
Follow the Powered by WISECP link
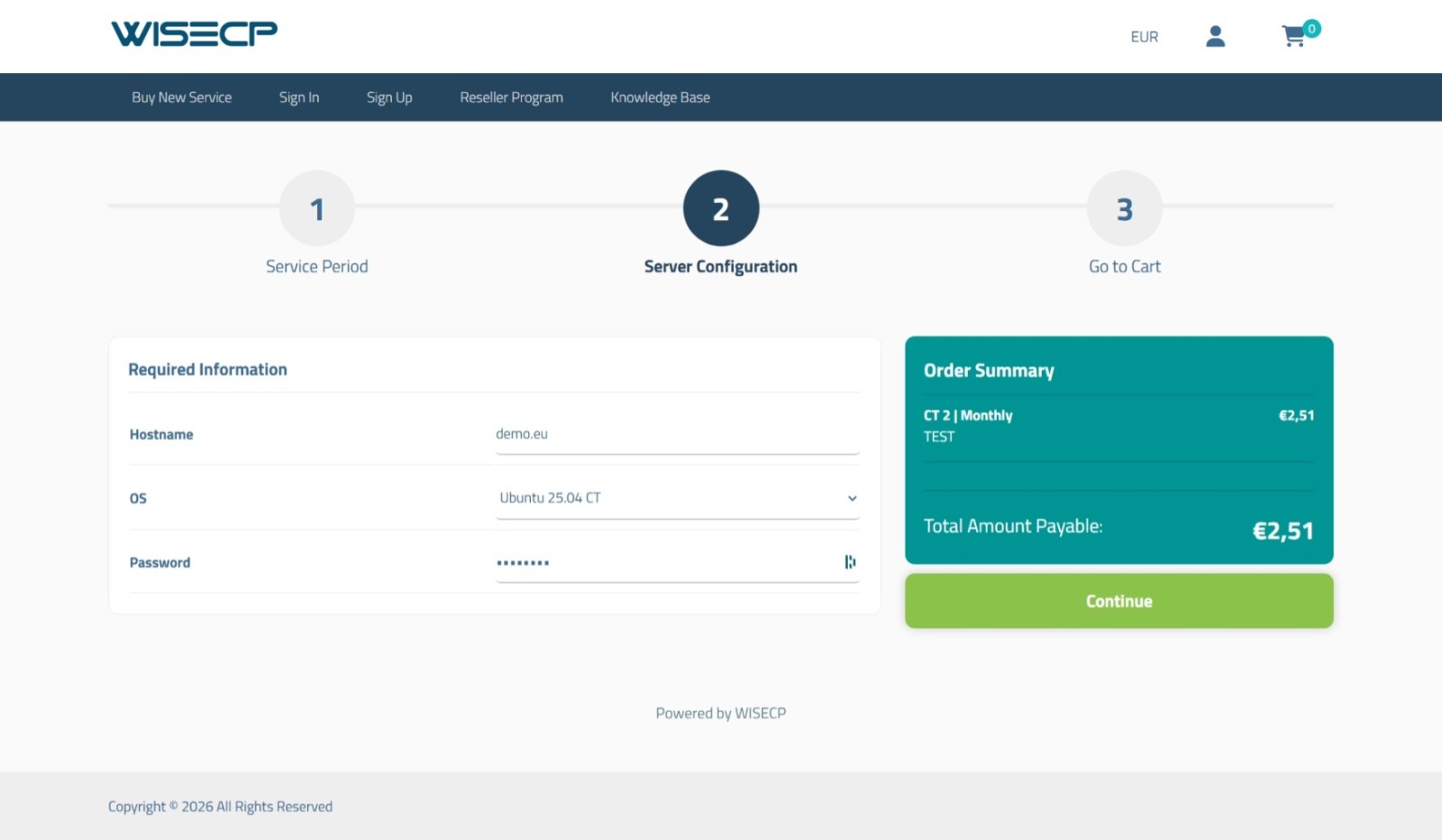(x=720, y=713)
